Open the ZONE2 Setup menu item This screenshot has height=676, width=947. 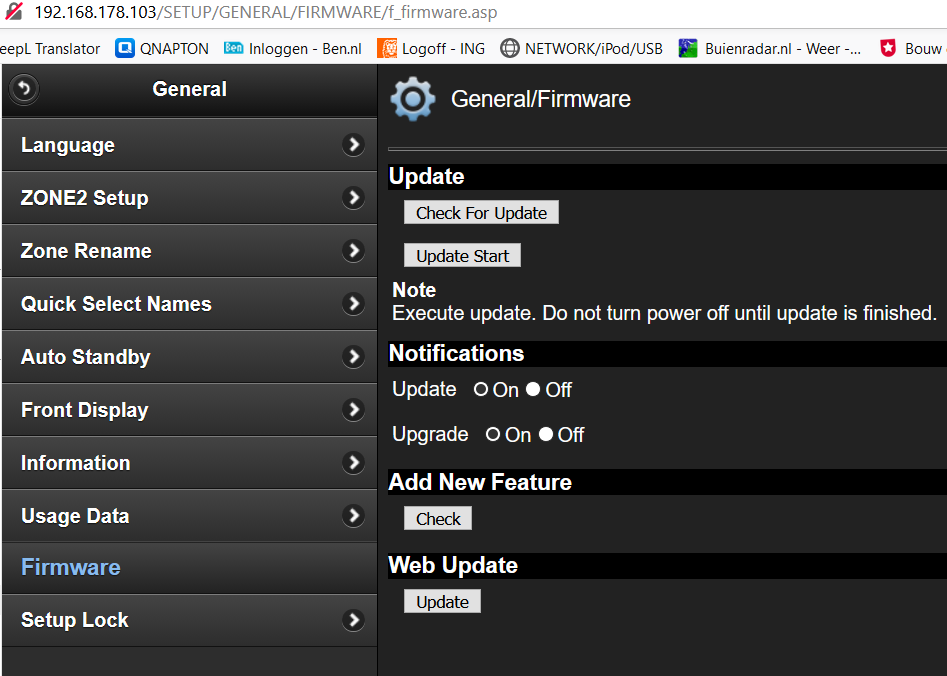coord(190,198)
